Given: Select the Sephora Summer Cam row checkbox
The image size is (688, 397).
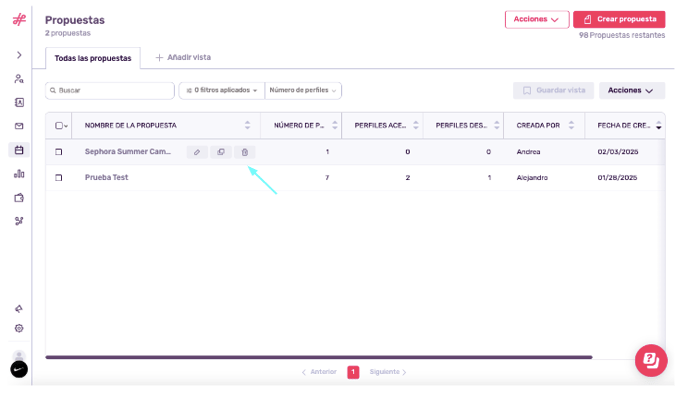Looking at the screenshot, I should [59, 152].
